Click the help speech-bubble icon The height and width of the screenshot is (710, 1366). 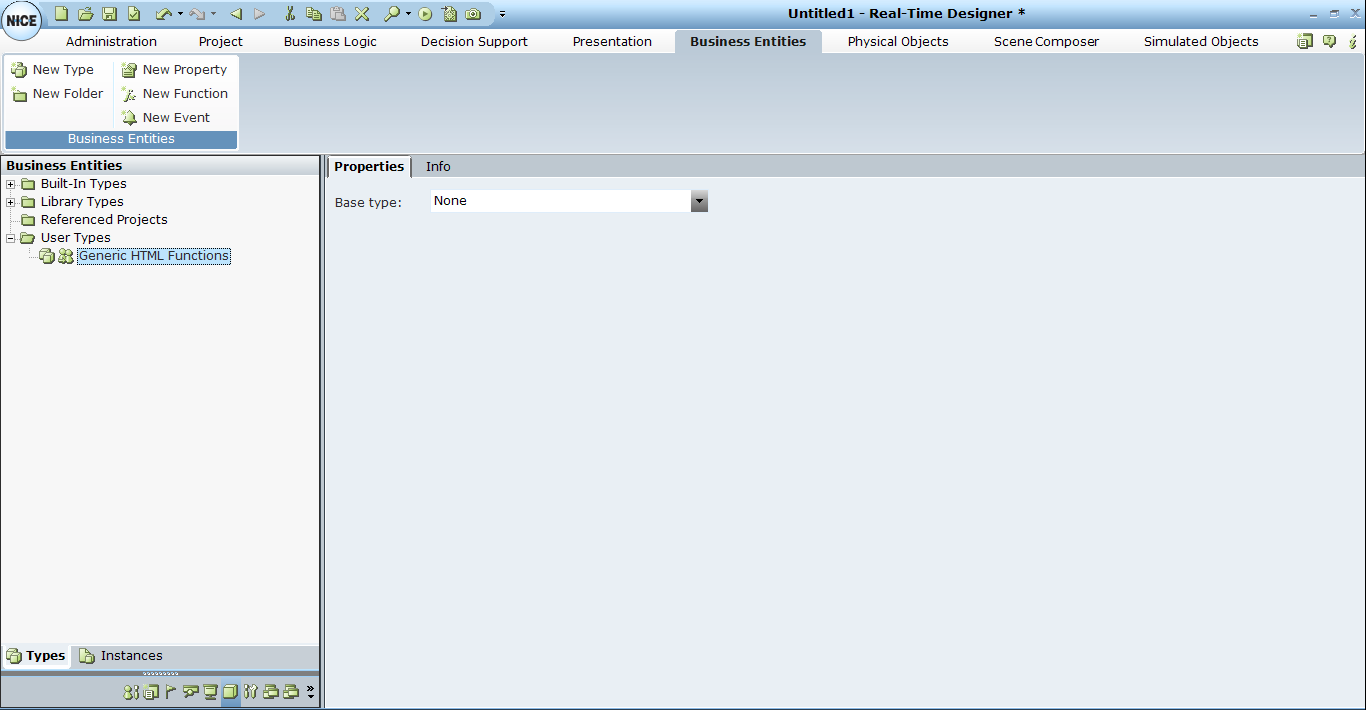(1329, 41)
